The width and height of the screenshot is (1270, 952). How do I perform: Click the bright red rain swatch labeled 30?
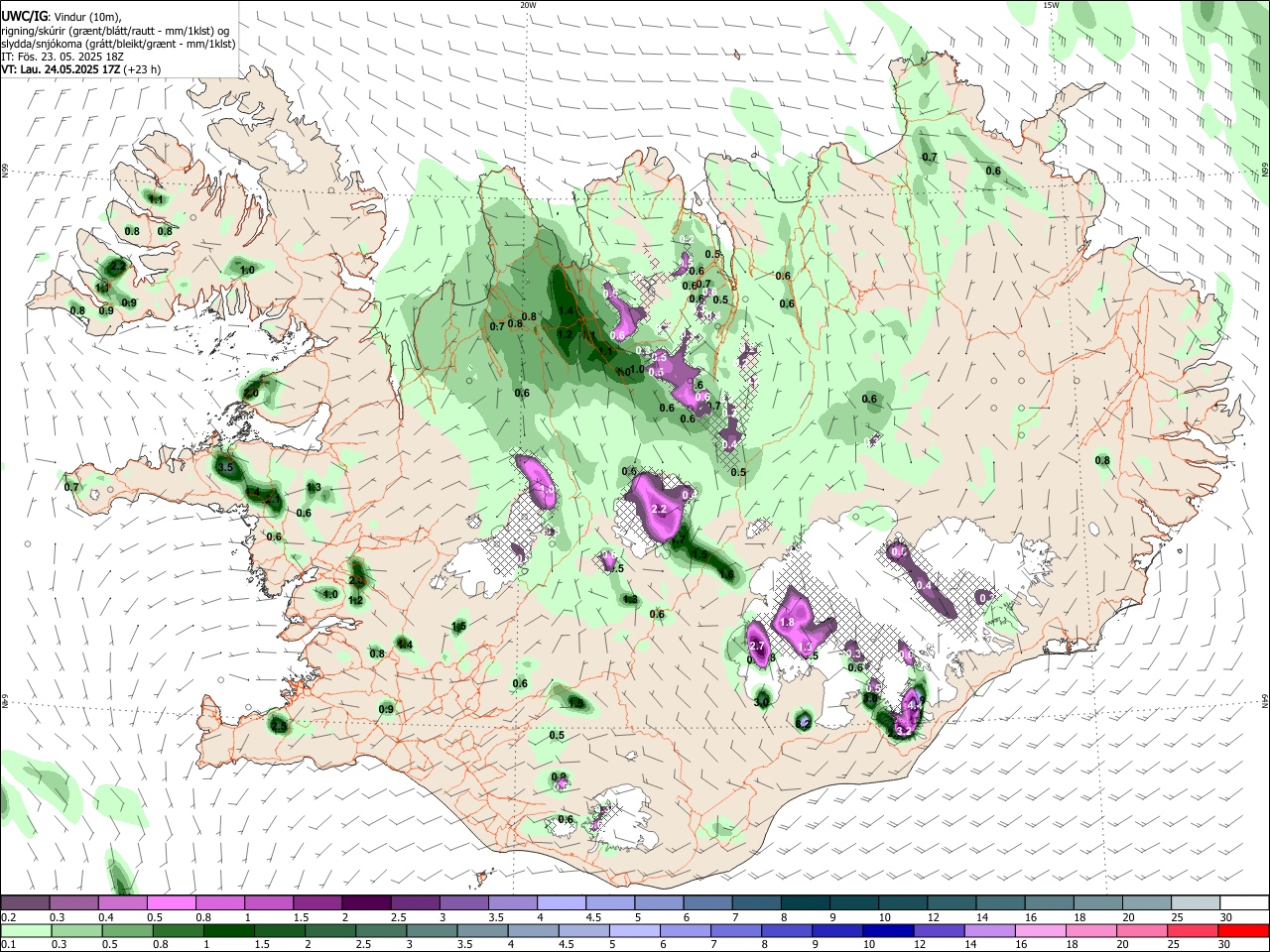[1242, 930]
